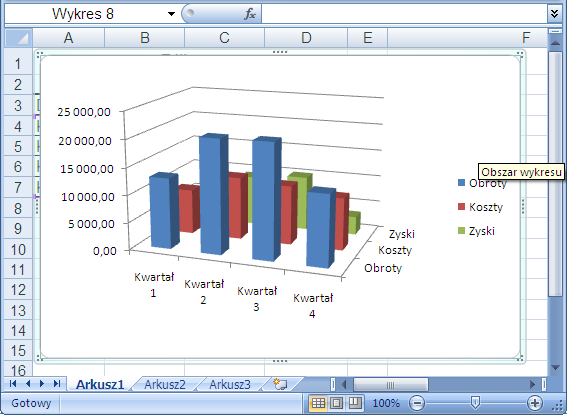This screenshot has width=567, height=415.
Task: Select the blue Kwartał 1 Obroty bar
Action: pos(163,211)
